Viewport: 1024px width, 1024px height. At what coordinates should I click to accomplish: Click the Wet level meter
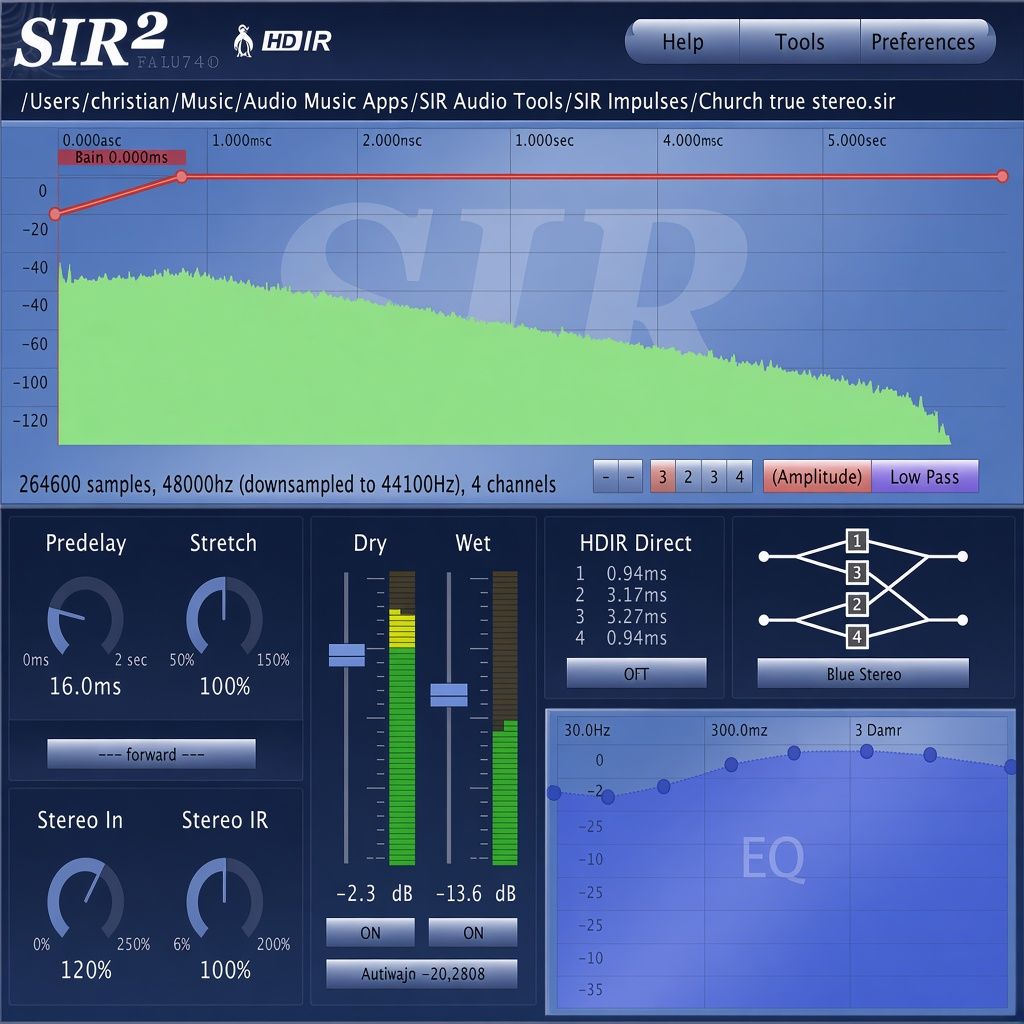[x=505, y=718]
